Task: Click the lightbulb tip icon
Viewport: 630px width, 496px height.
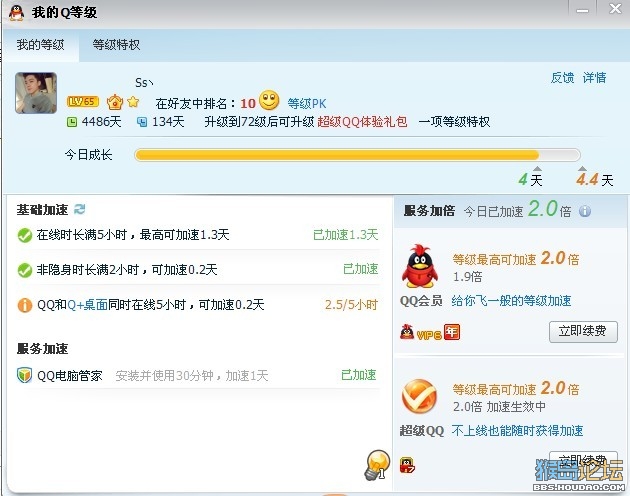Action: click(377, 465)
